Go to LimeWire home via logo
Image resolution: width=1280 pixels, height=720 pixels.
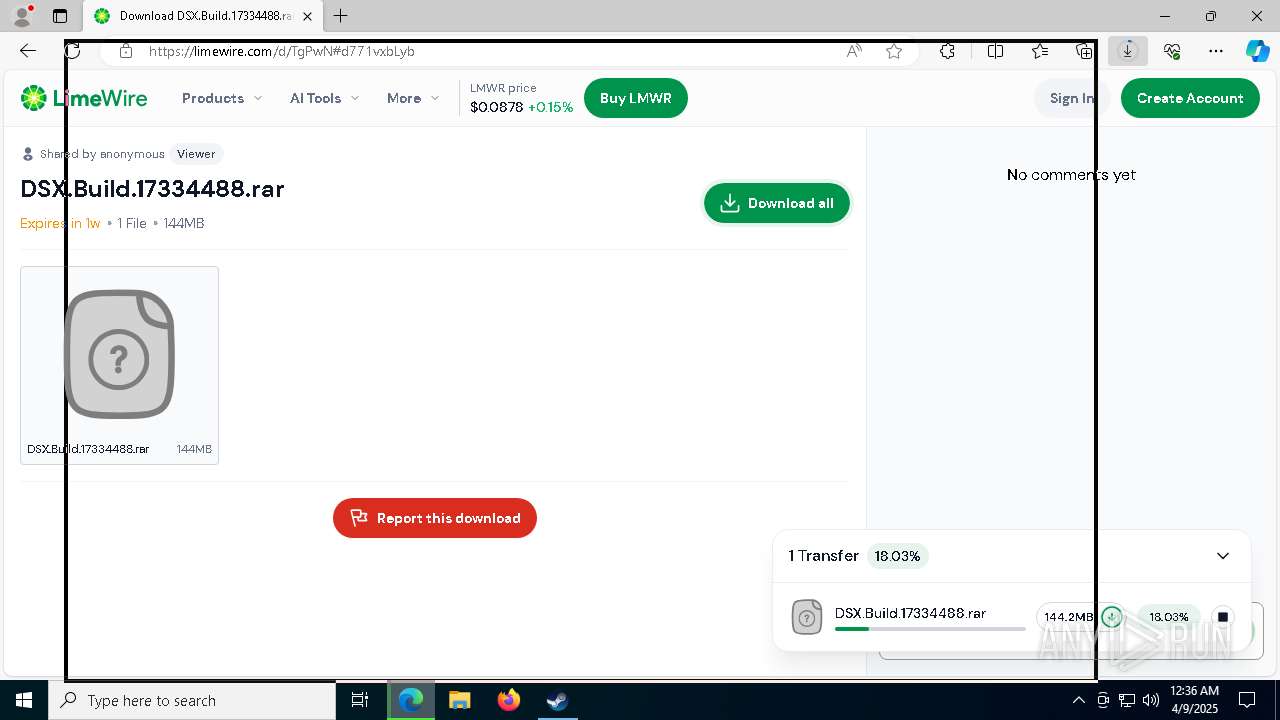84,98
